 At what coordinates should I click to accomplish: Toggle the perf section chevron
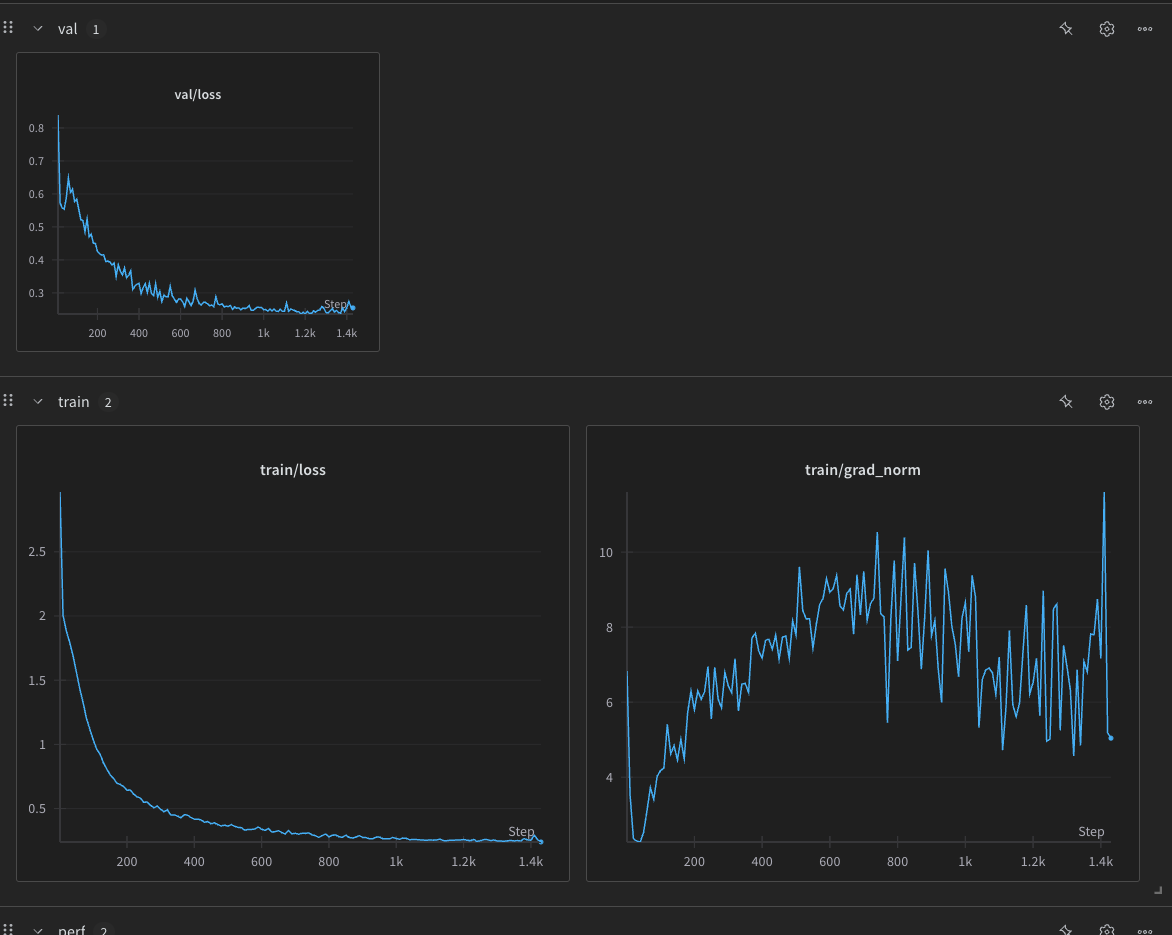tap(38, 929)
